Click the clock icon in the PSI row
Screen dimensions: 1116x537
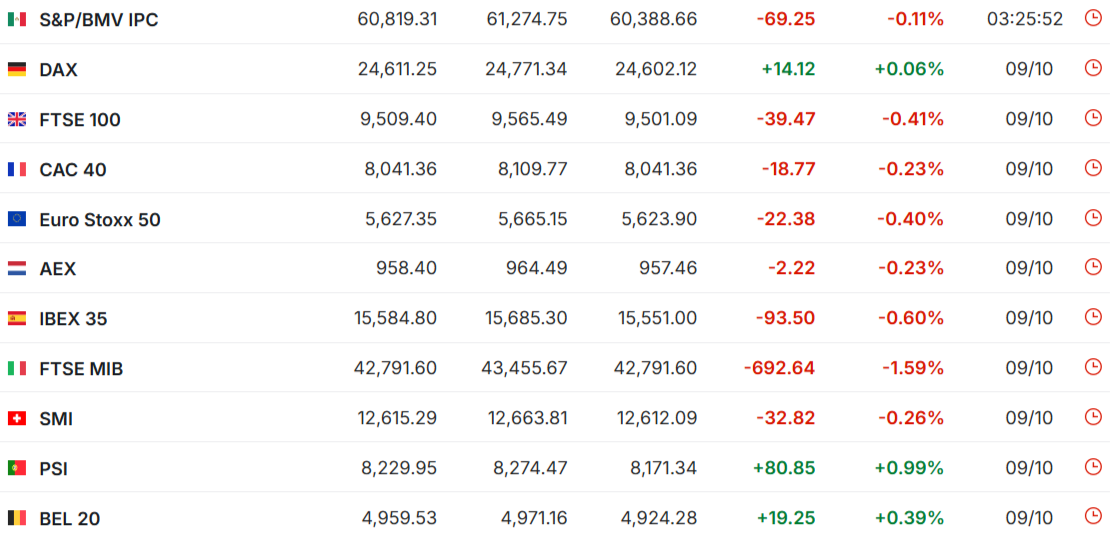coord(1092,467)
